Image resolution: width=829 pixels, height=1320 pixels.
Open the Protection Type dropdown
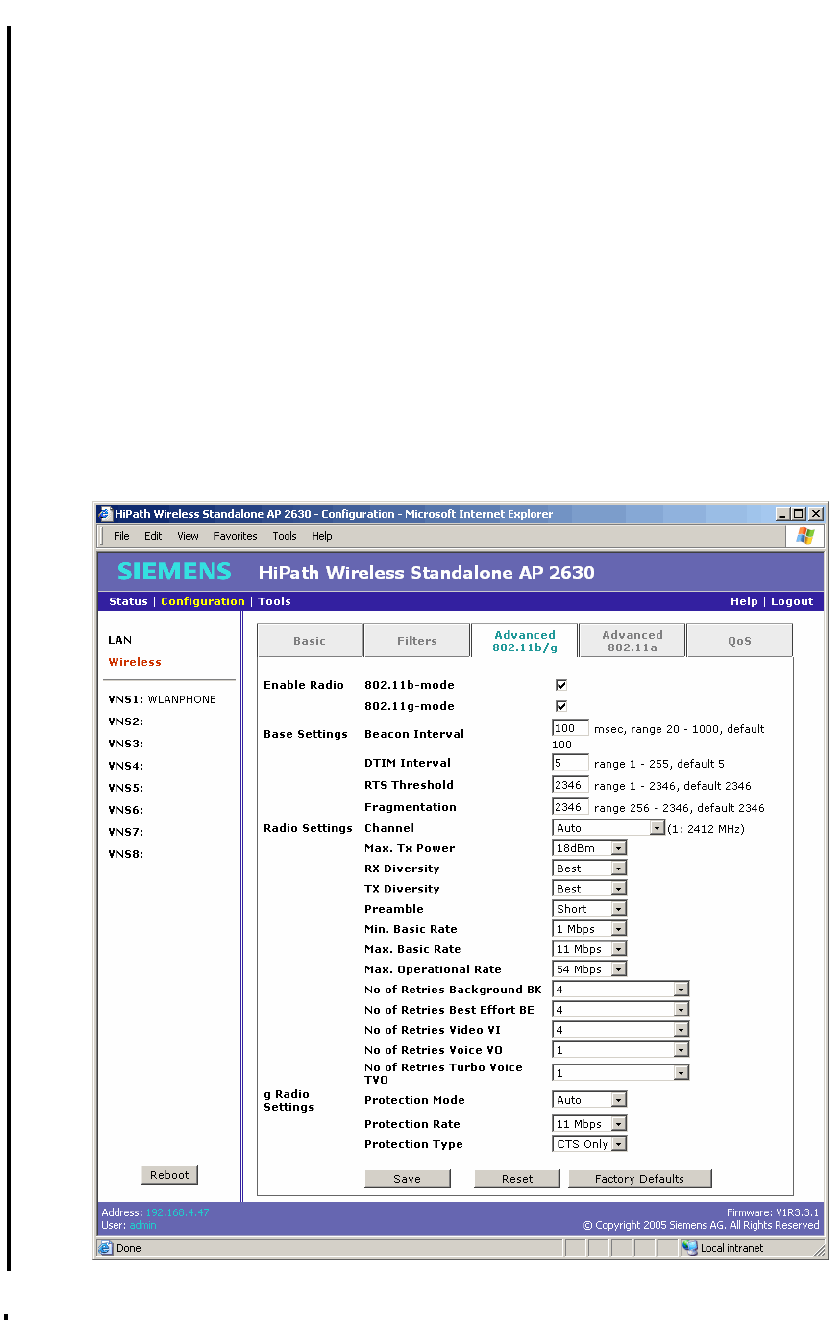(590, 1144)
